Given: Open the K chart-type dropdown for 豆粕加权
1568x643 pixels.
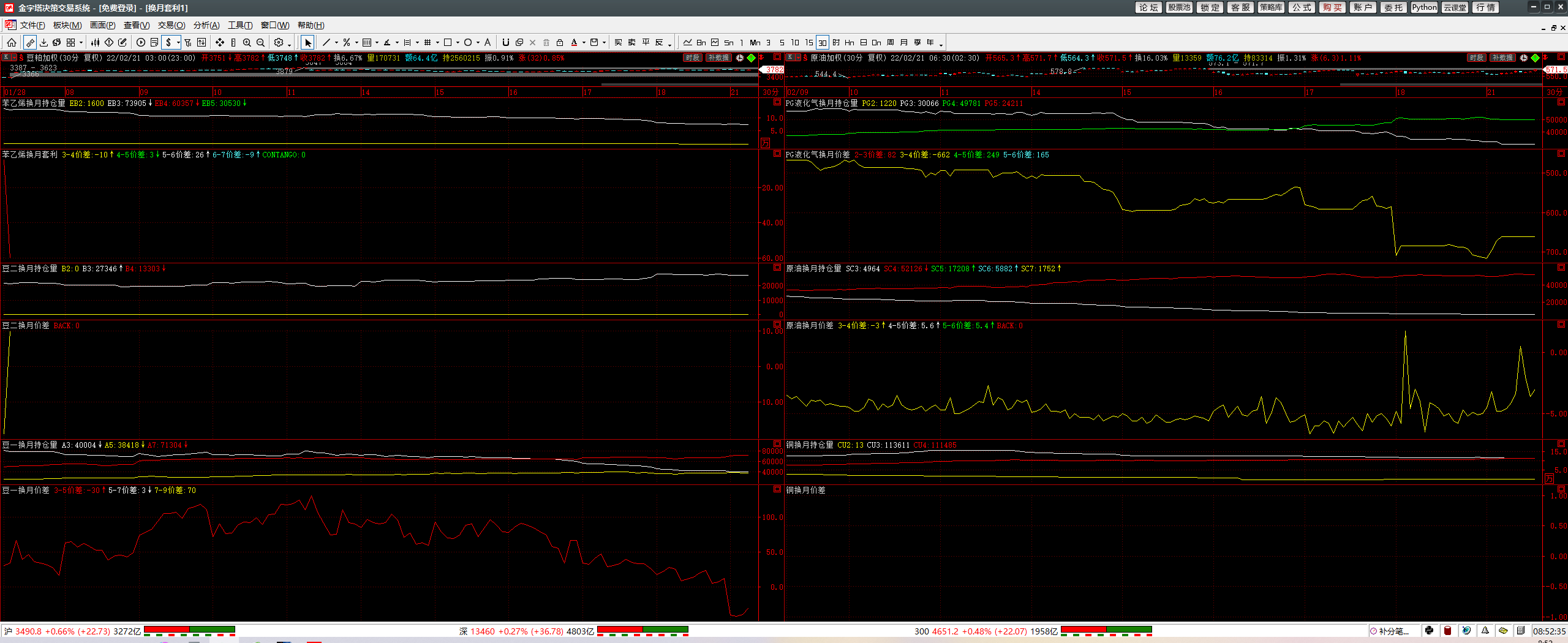Looking at the screenshot, I should 13,58.
